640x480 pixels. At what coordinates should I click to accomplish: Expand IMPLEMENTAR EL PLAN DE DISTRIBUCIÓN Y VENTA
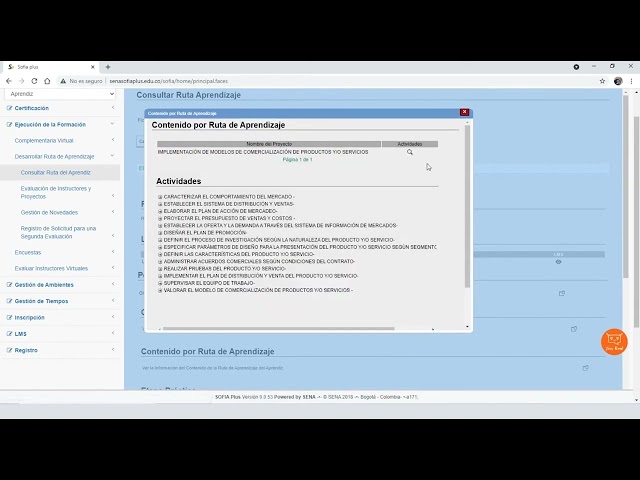160,276
